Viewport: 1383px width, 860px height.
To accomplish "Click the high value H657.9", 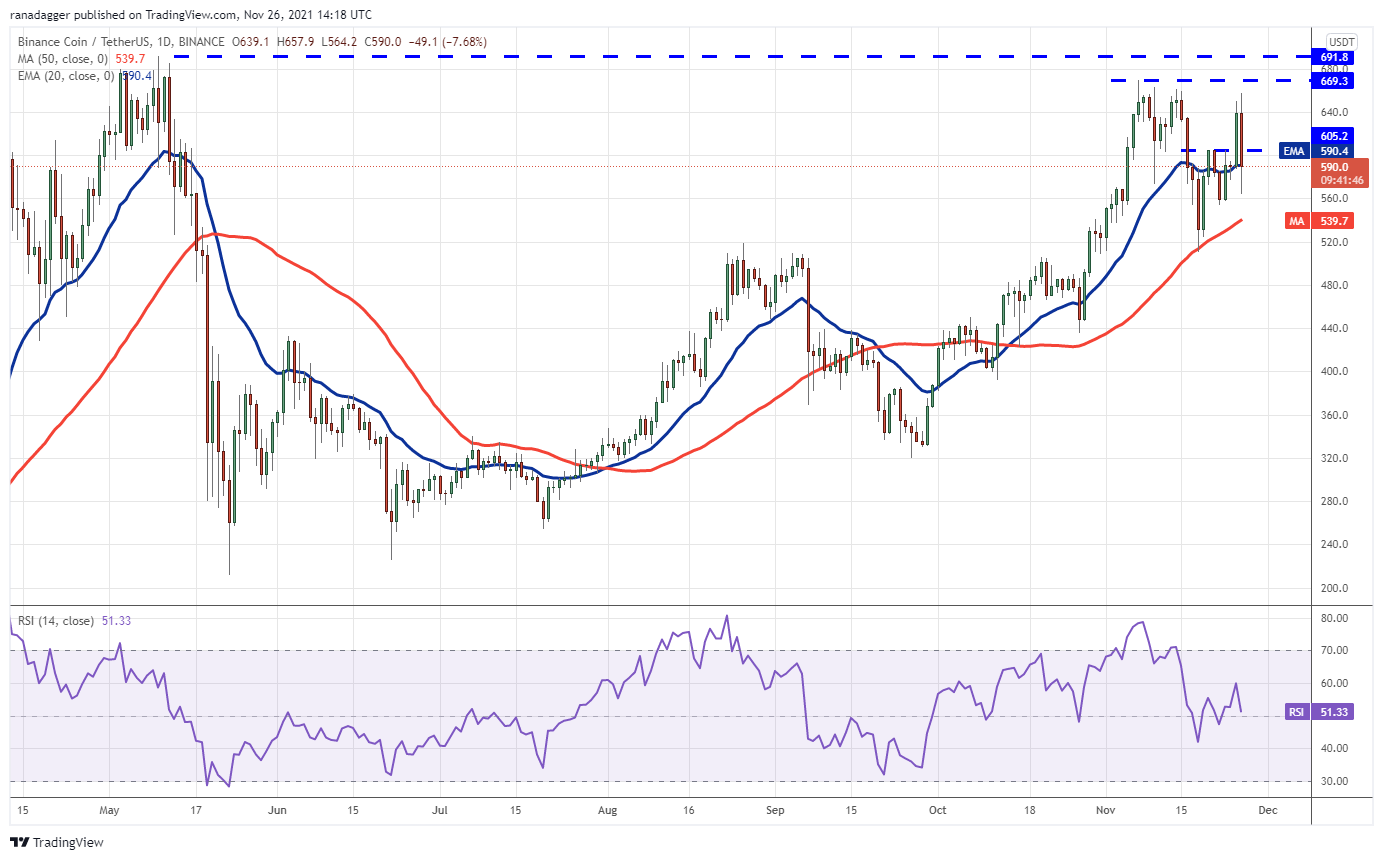I will 296,42.
